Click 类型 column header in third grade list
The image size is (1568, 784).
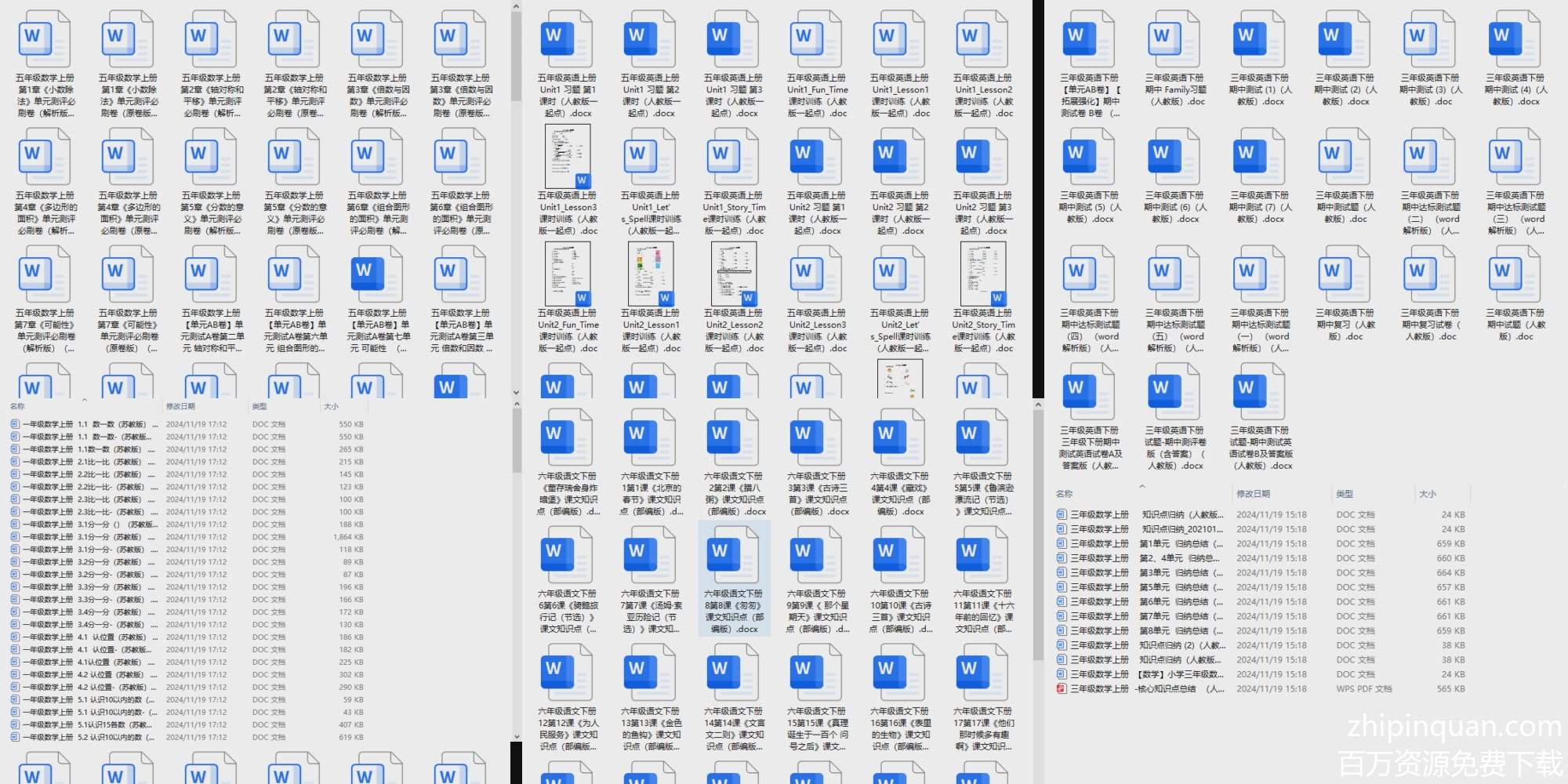pyautogui.click(x=1345, y=494)
